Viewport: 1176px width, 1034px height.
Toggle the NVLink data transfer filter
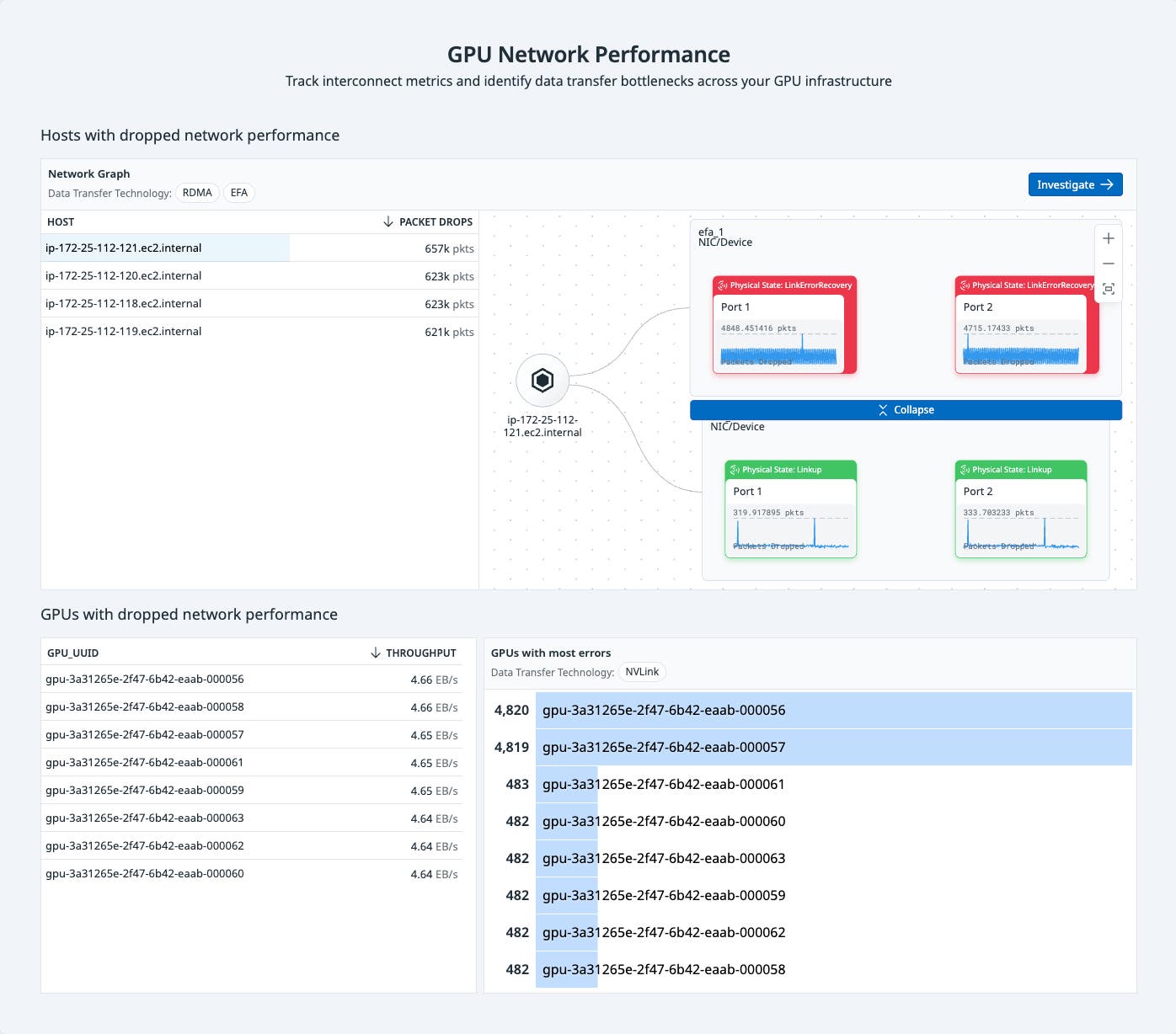pyautogui.click(x=642, y=671)
